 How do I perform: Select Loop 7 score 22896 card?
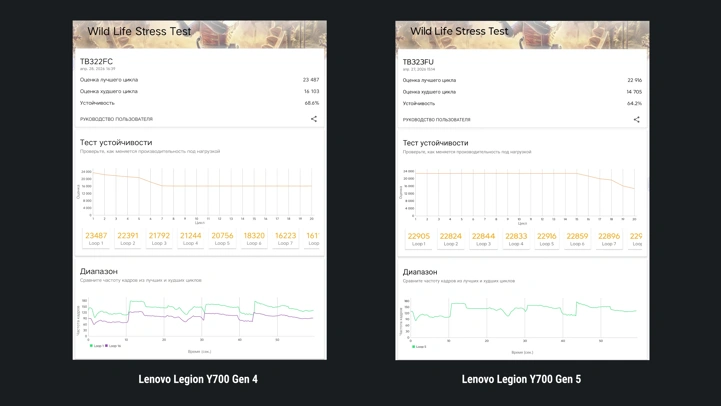click(609, 239)
